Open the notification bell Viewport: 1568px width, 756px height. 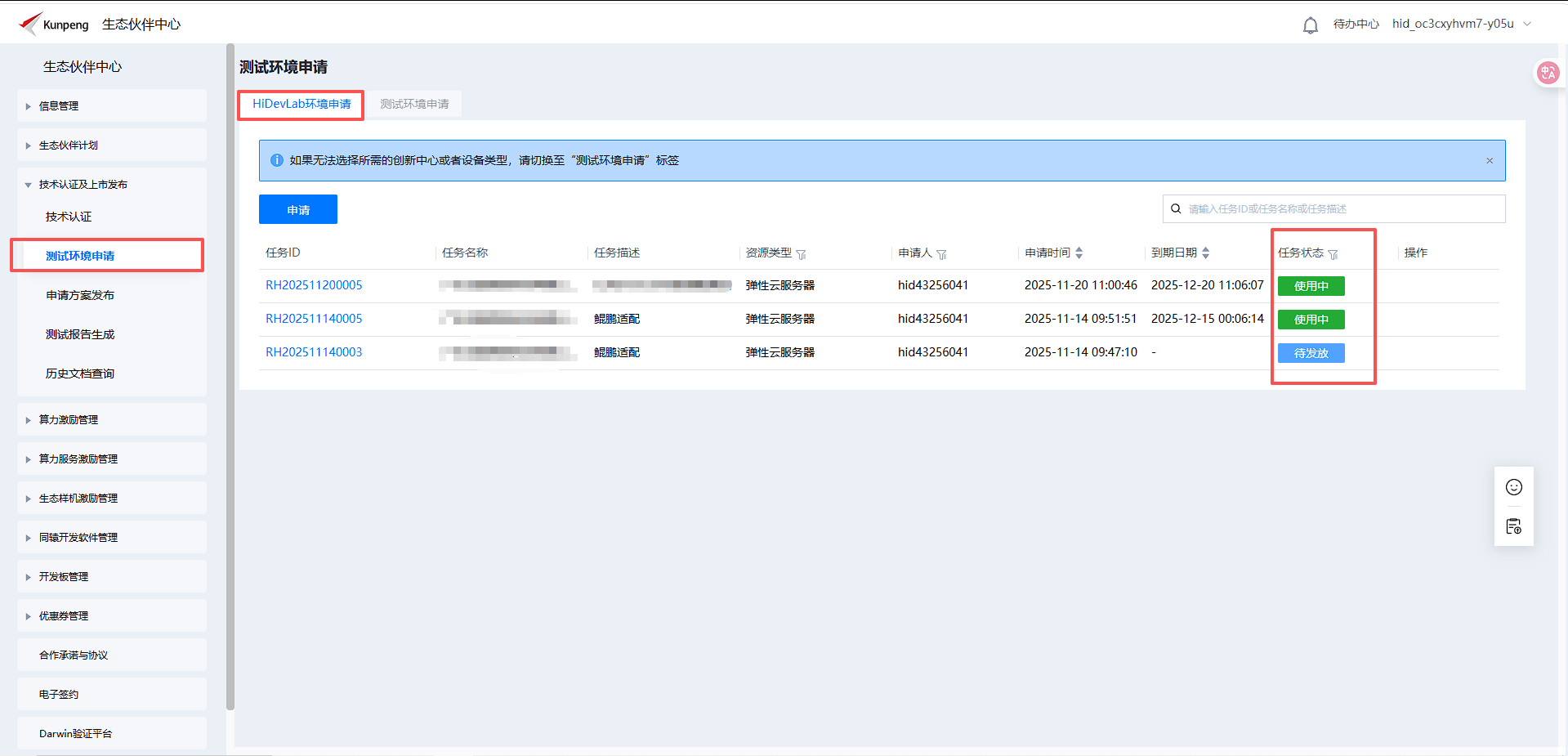pyautogui.click(x=1310, y=25)
